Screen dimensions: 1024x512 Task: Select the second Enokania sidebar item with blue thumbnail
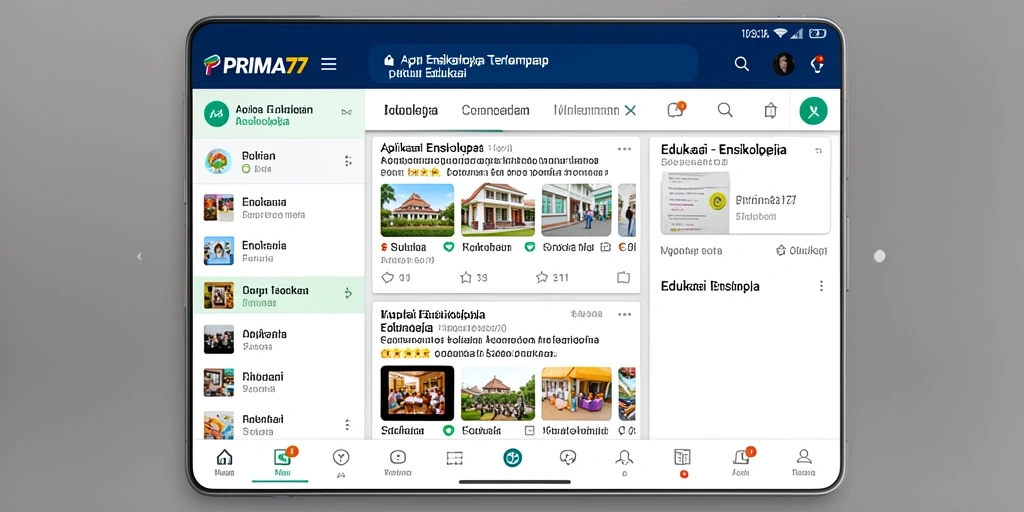pos(279,251)
